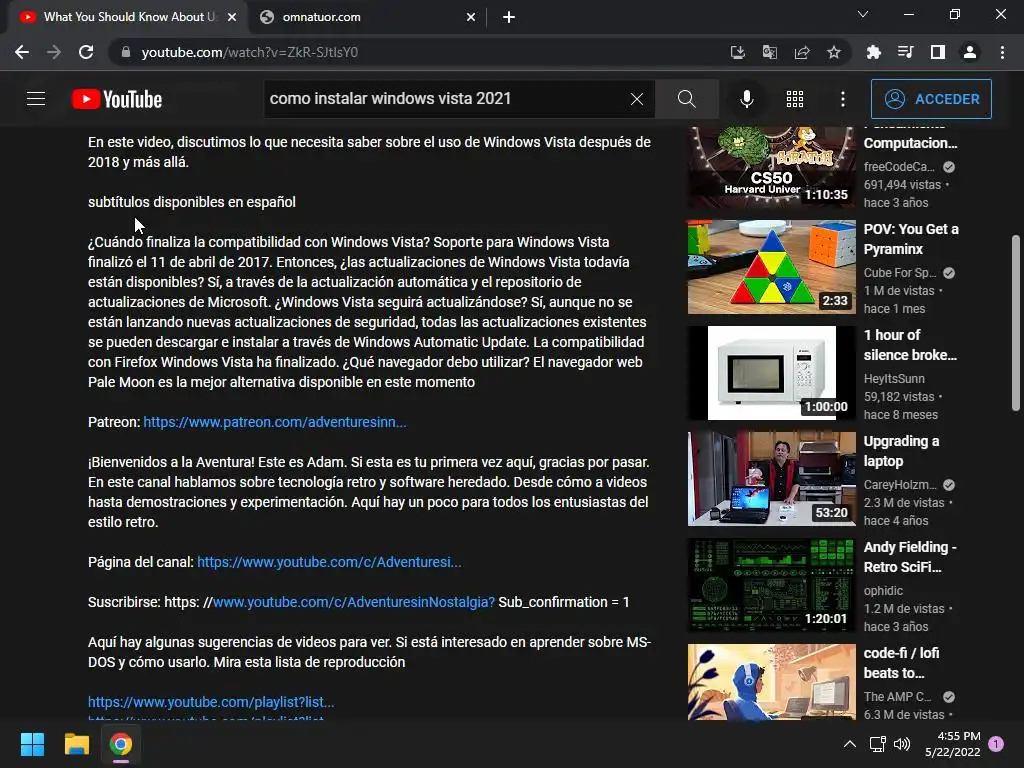
Task: Open the microwave 1:00:00 video thumbnail
Action: point(771,373)
